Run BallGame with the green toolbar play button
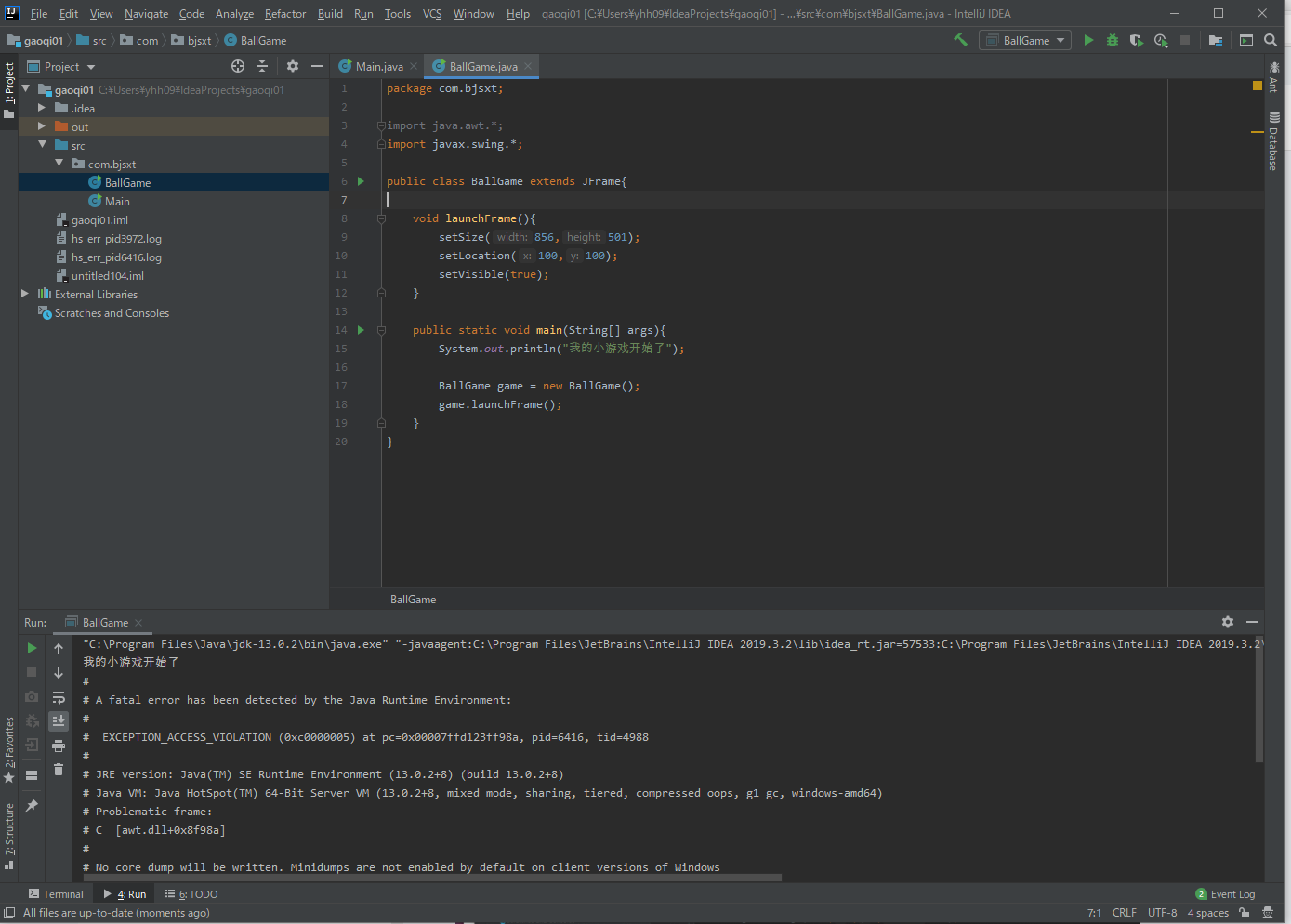 pos(1088,40)
